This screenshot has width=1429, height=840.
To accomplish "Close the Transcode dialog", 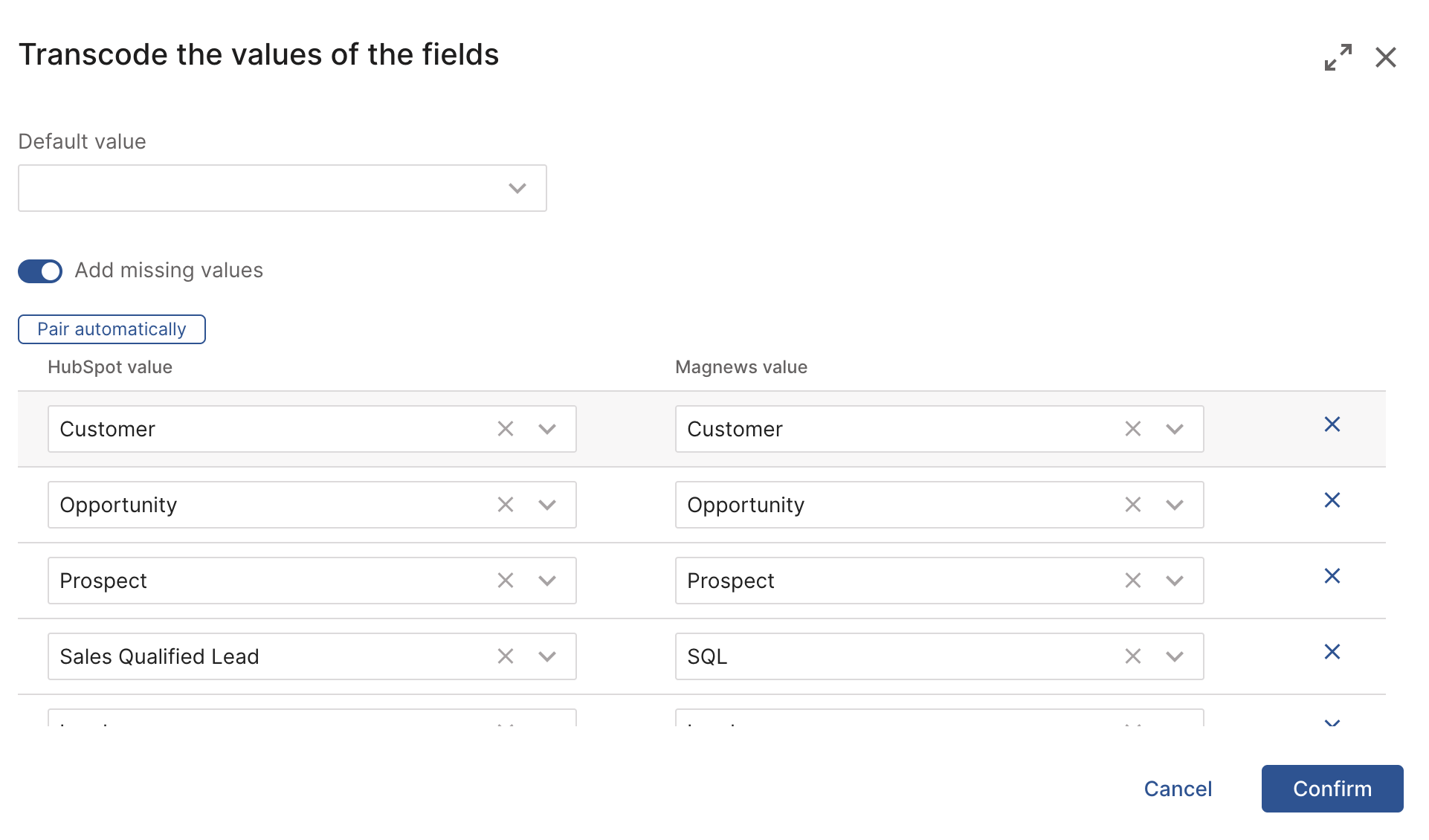I will pos(1385,57).
